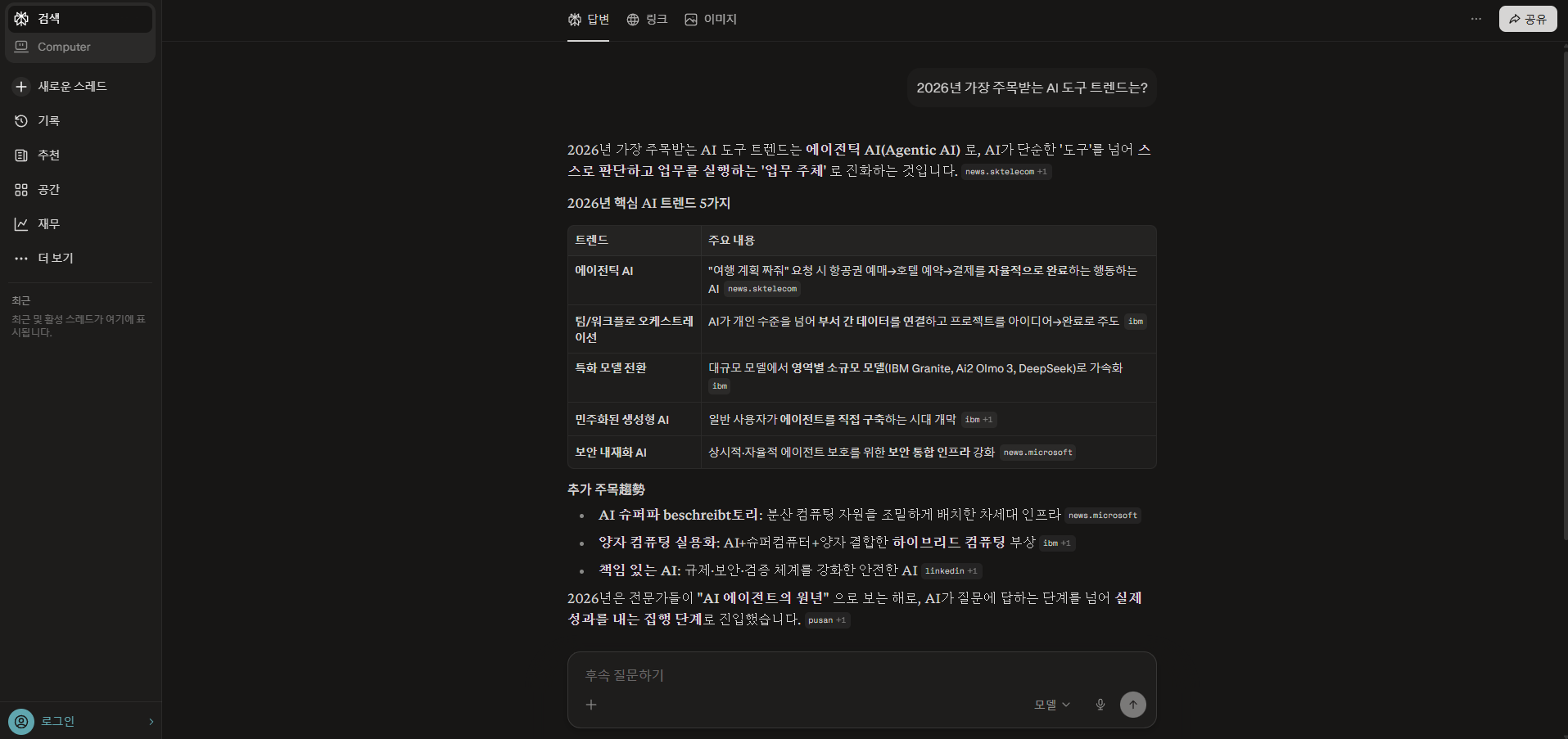Open the 모델 selection dropdown

[x=1051, y=704]
